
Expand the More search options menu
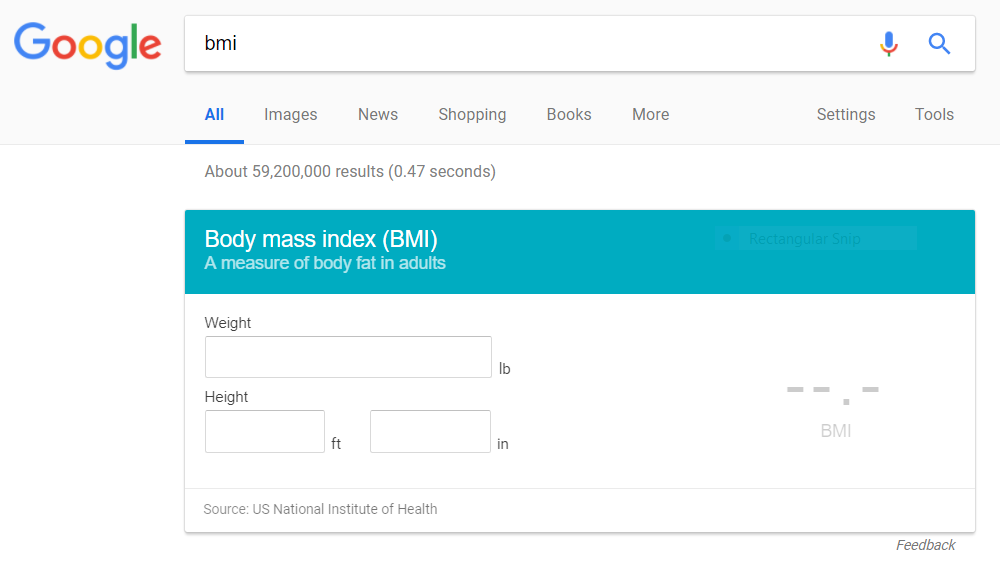[651, 115]
